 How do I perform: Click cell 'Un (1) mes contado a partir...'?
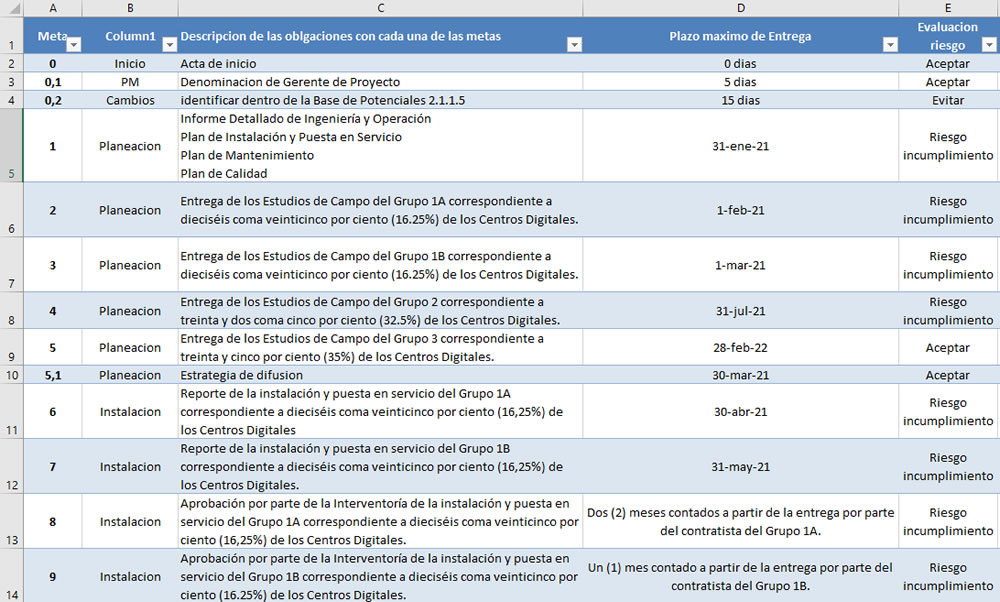pyautogui.click(x=740, y=576)
